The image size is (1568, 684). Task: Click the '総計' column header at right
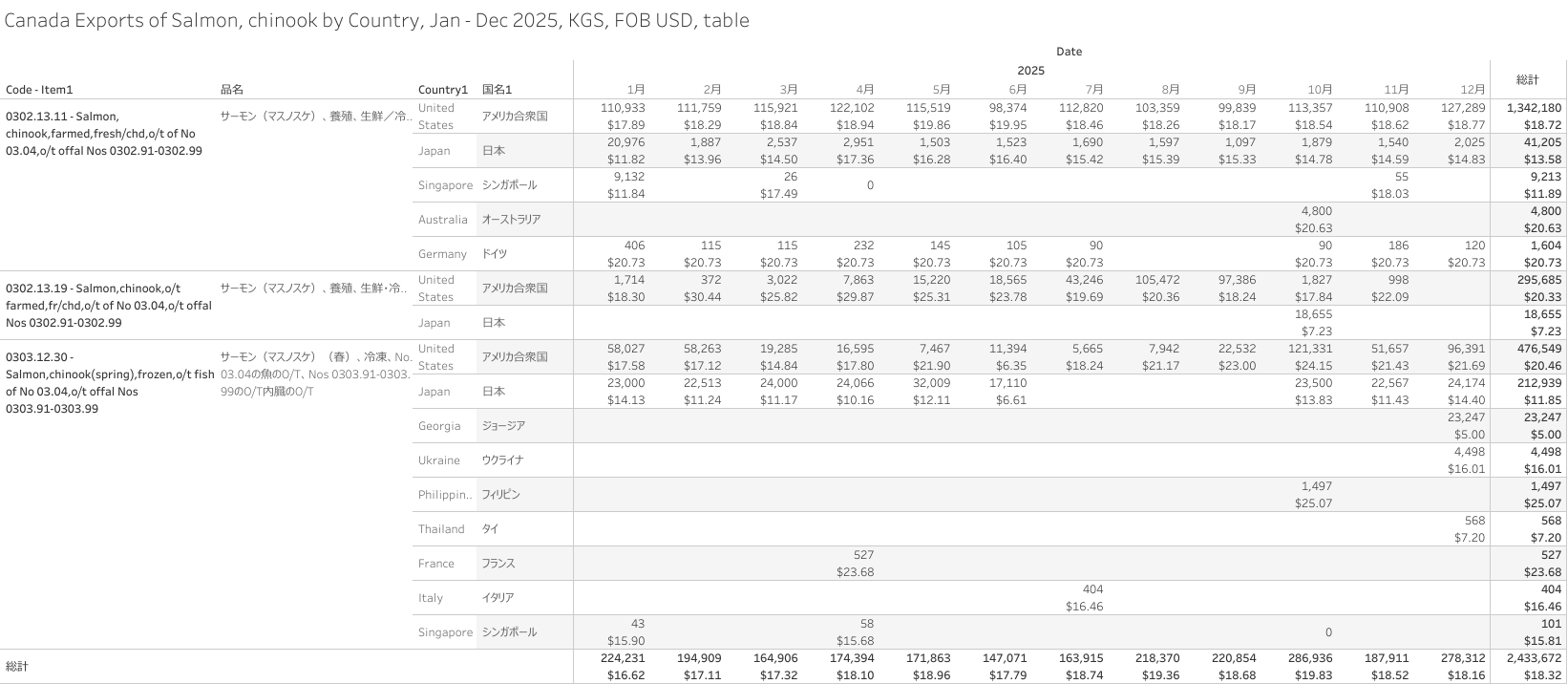point(1527,79)
